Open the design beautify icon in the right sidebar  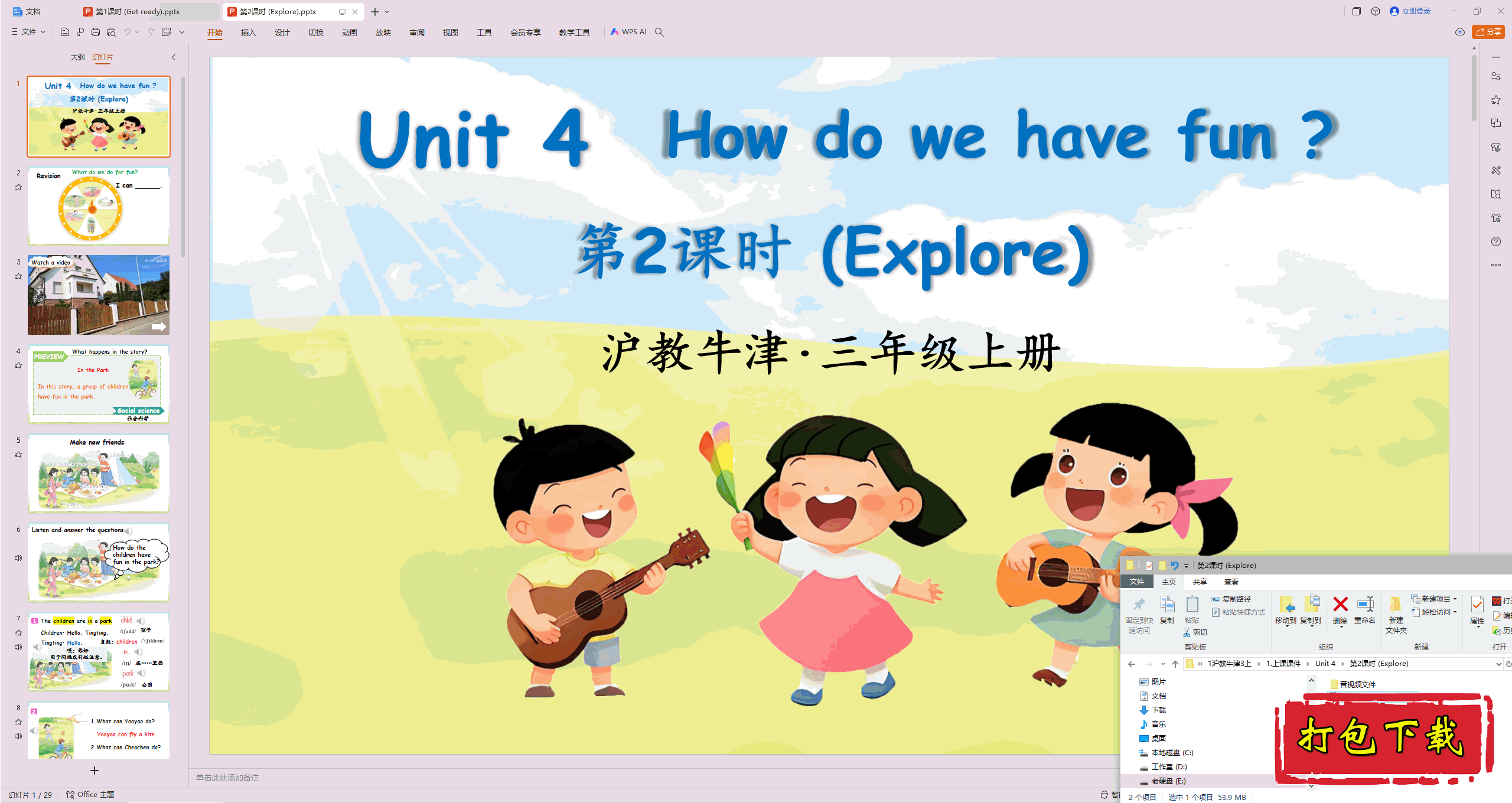coord(1496,147)
